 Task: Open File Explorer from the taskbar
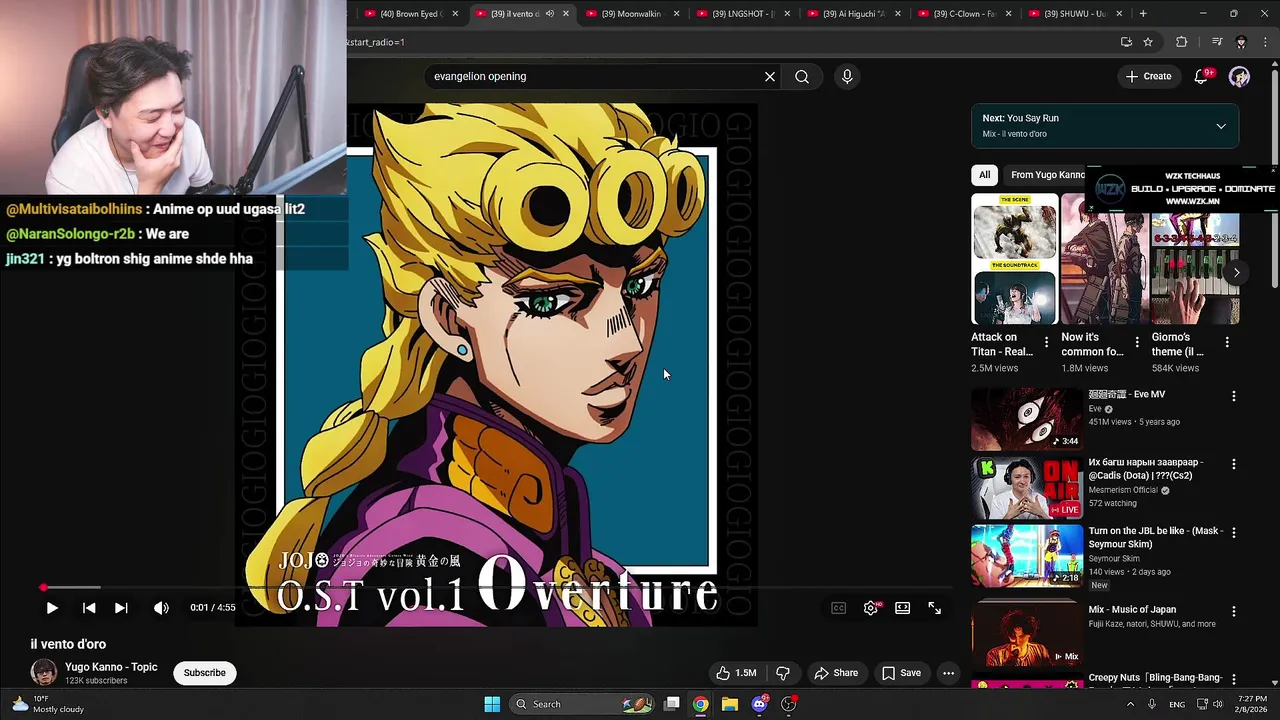point(730,704)
